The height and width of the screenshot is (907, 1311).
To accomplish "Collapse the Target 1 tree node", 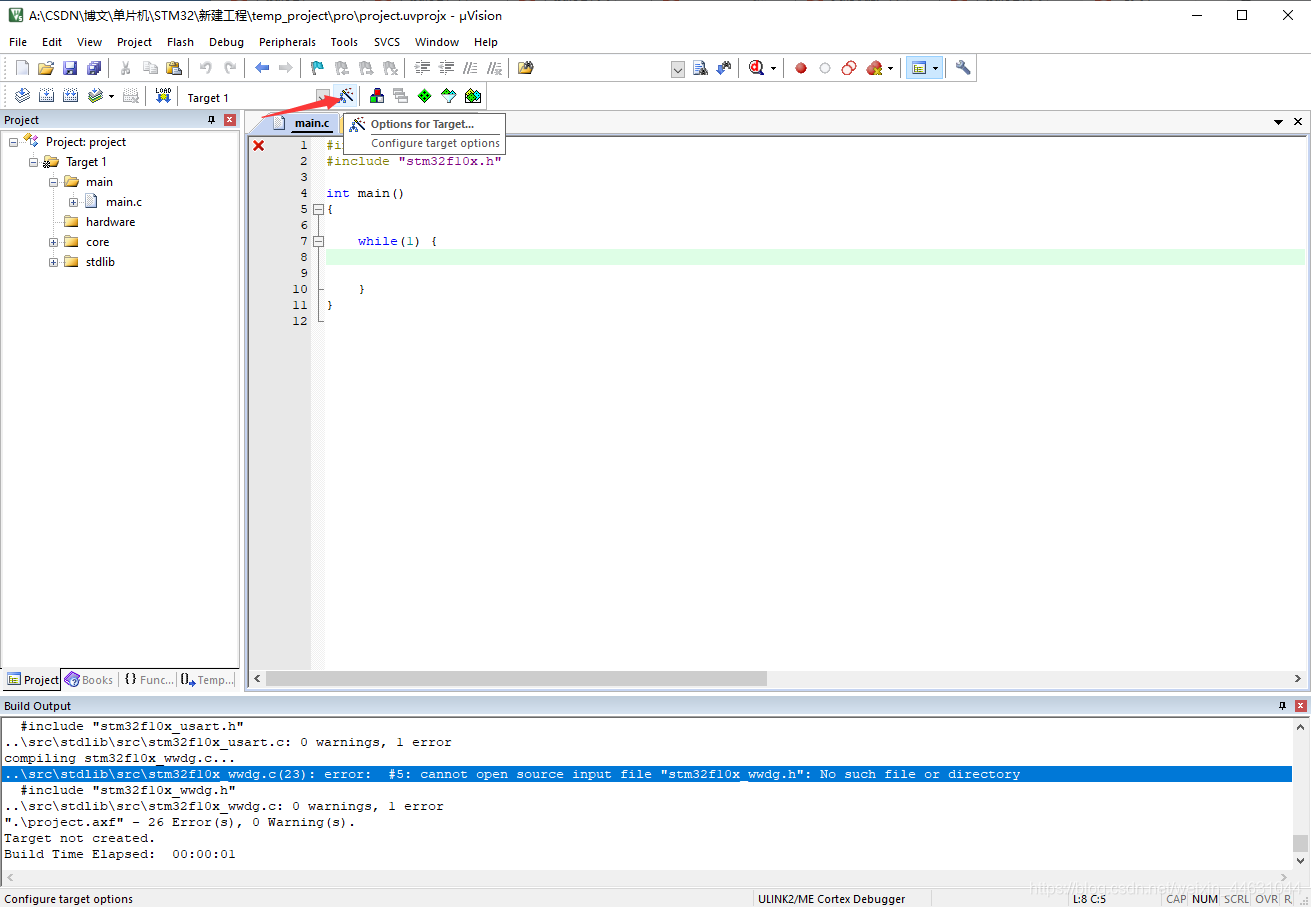I will 34,162.
